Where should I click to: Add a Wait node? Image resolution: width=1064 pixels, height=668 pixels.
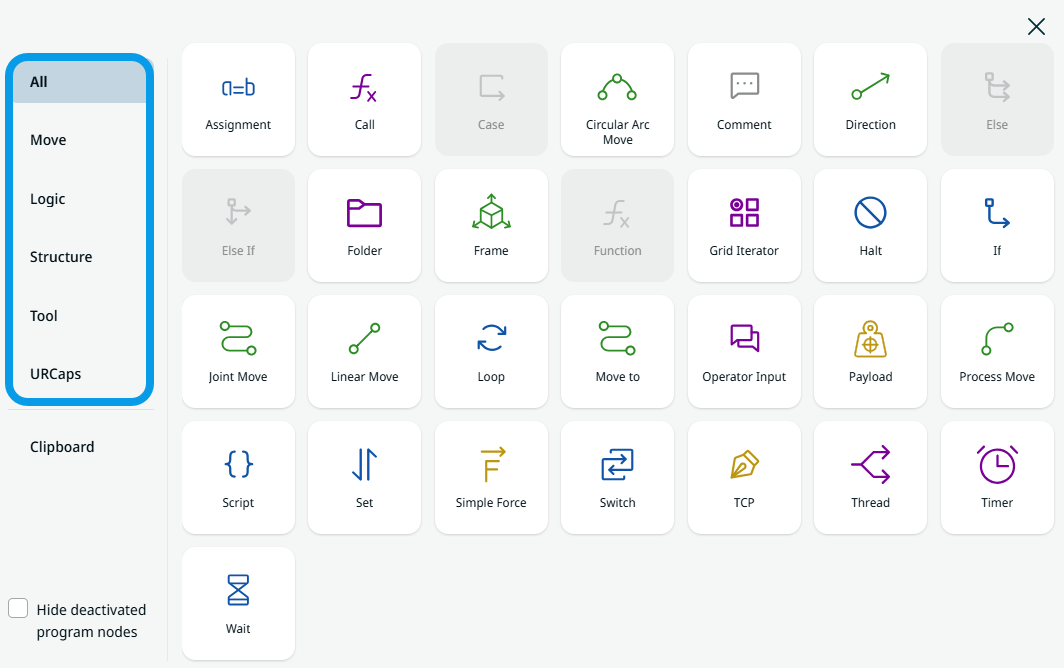(x=238, y=604)
